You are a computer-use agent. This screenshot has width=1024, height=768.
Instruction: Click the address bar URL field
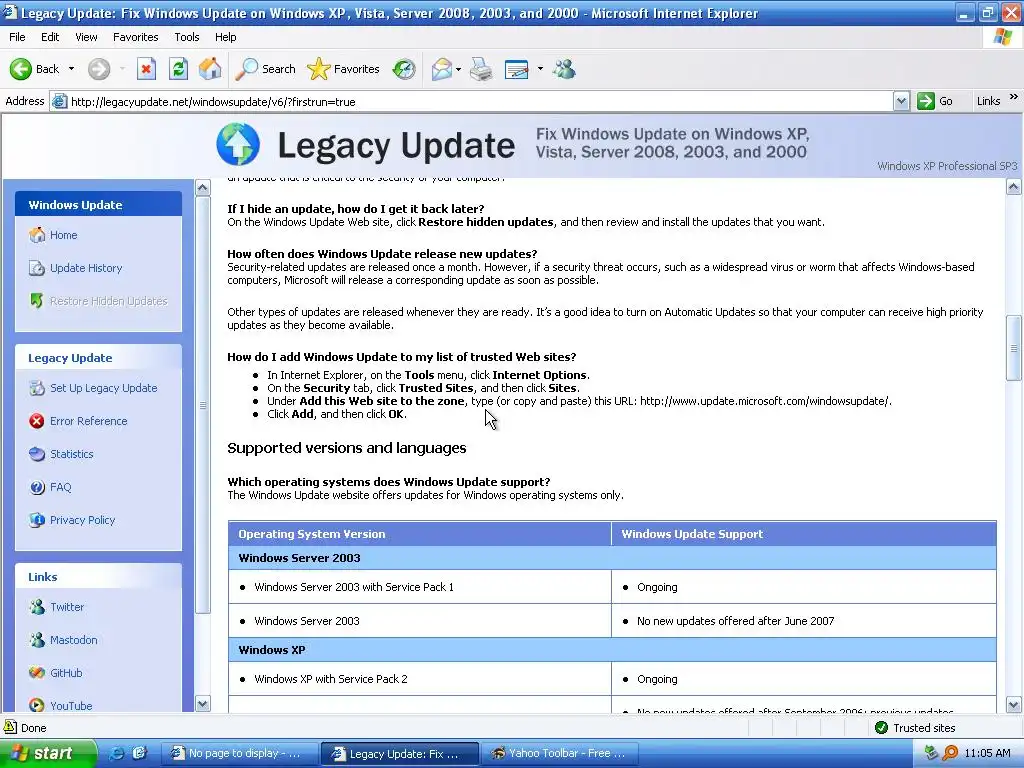[480, 101]
